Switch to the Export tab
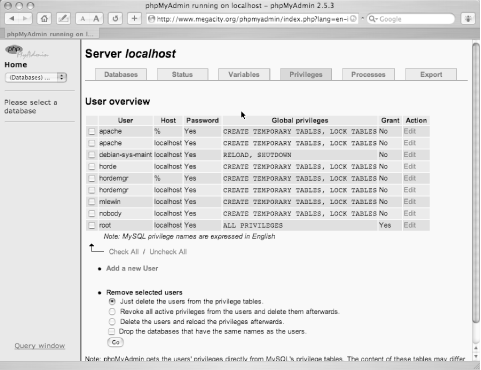481x370 pixels. [431, 74]
